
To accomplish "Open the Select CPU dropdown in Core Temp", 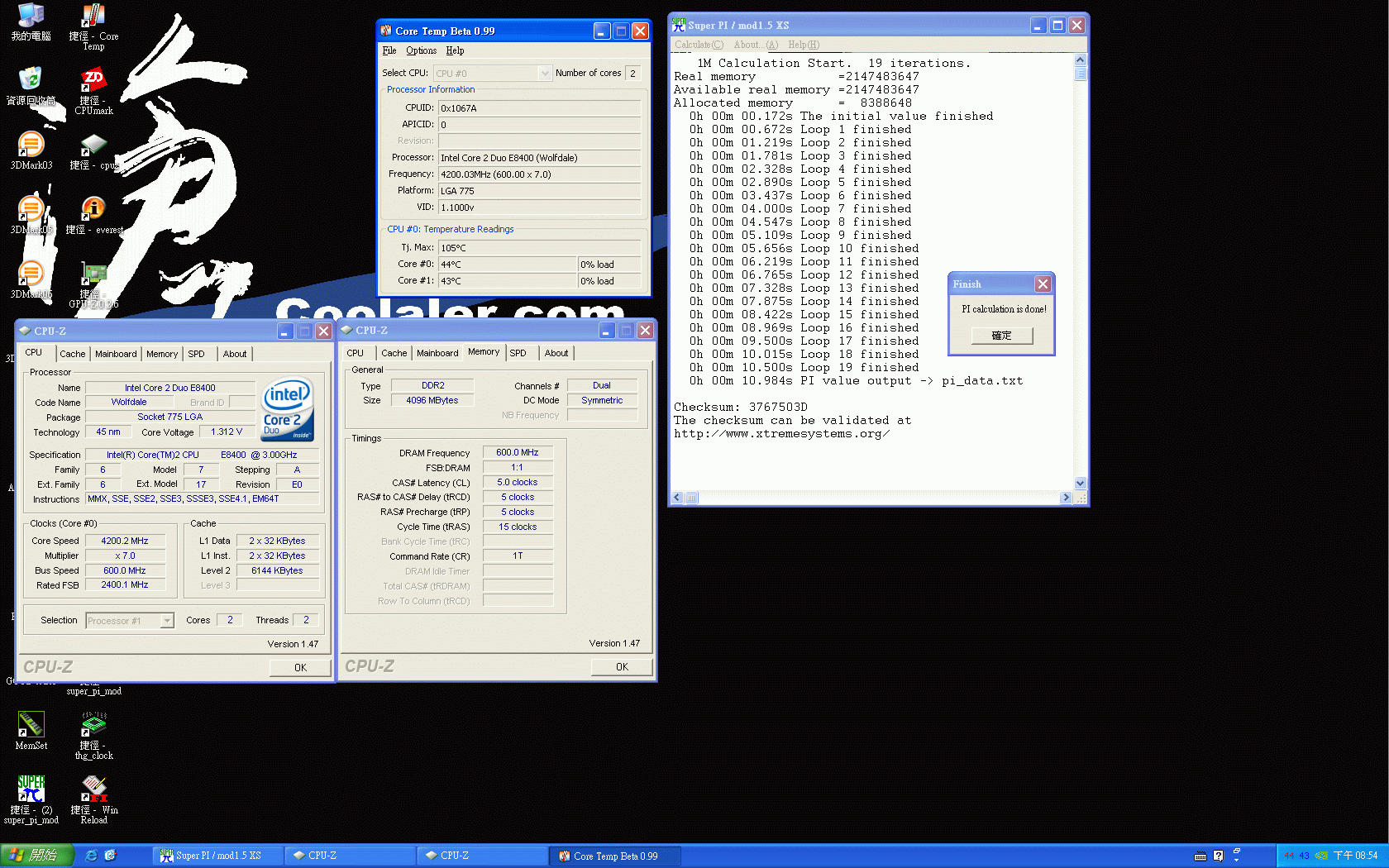I will point(544,74).
